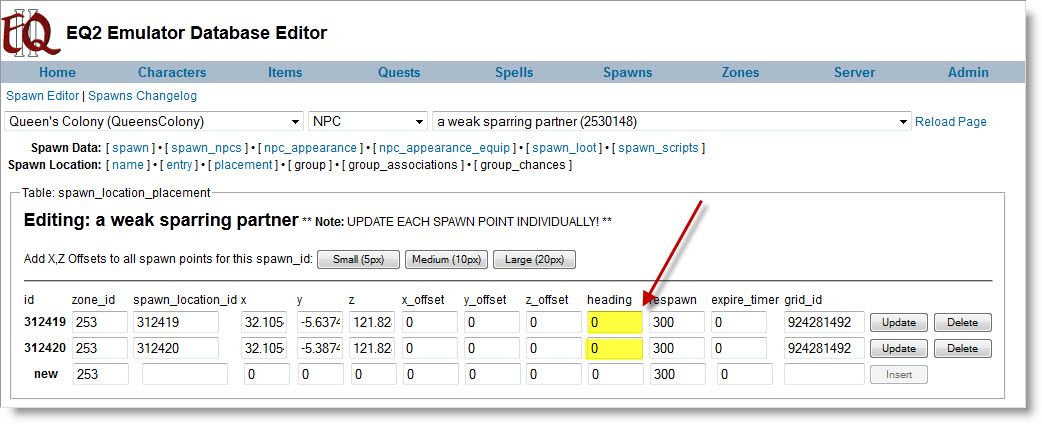Click the grid_id field for row 312420

click(x=824, y=348)
